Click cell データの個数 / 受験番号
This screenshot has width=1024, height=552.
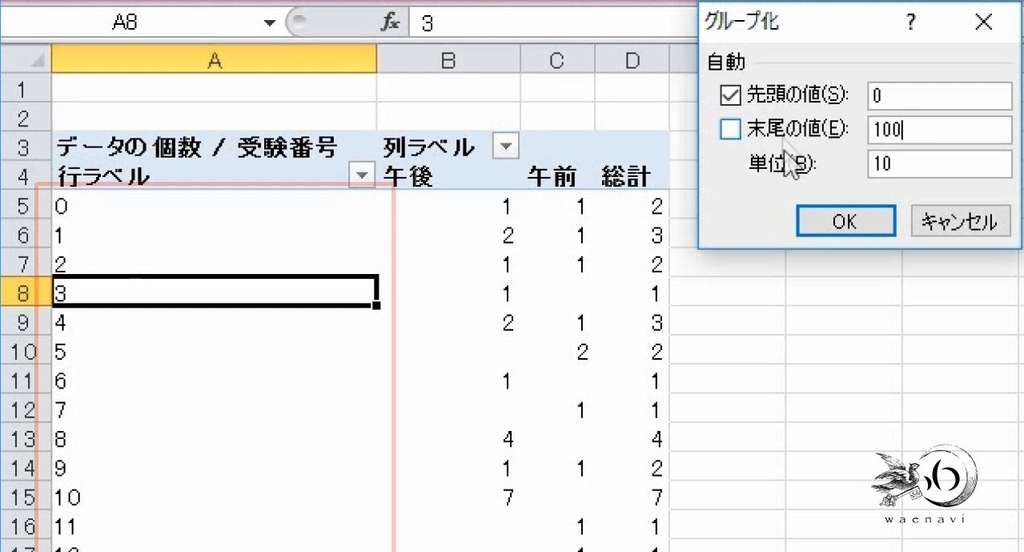(214, 147)
